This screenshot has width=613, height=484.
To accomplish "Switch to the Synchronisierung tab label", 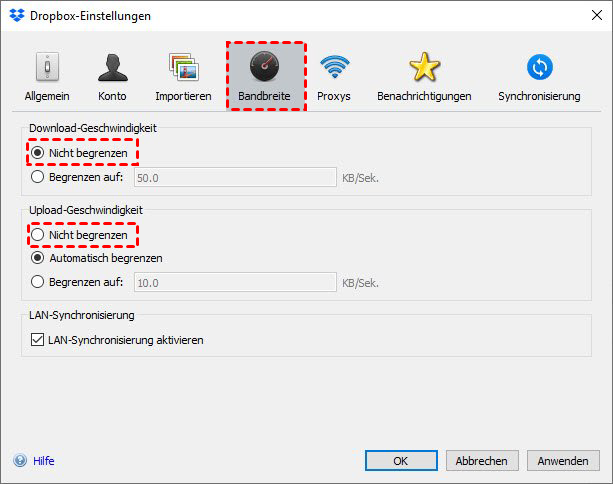I will coord(539,96).
